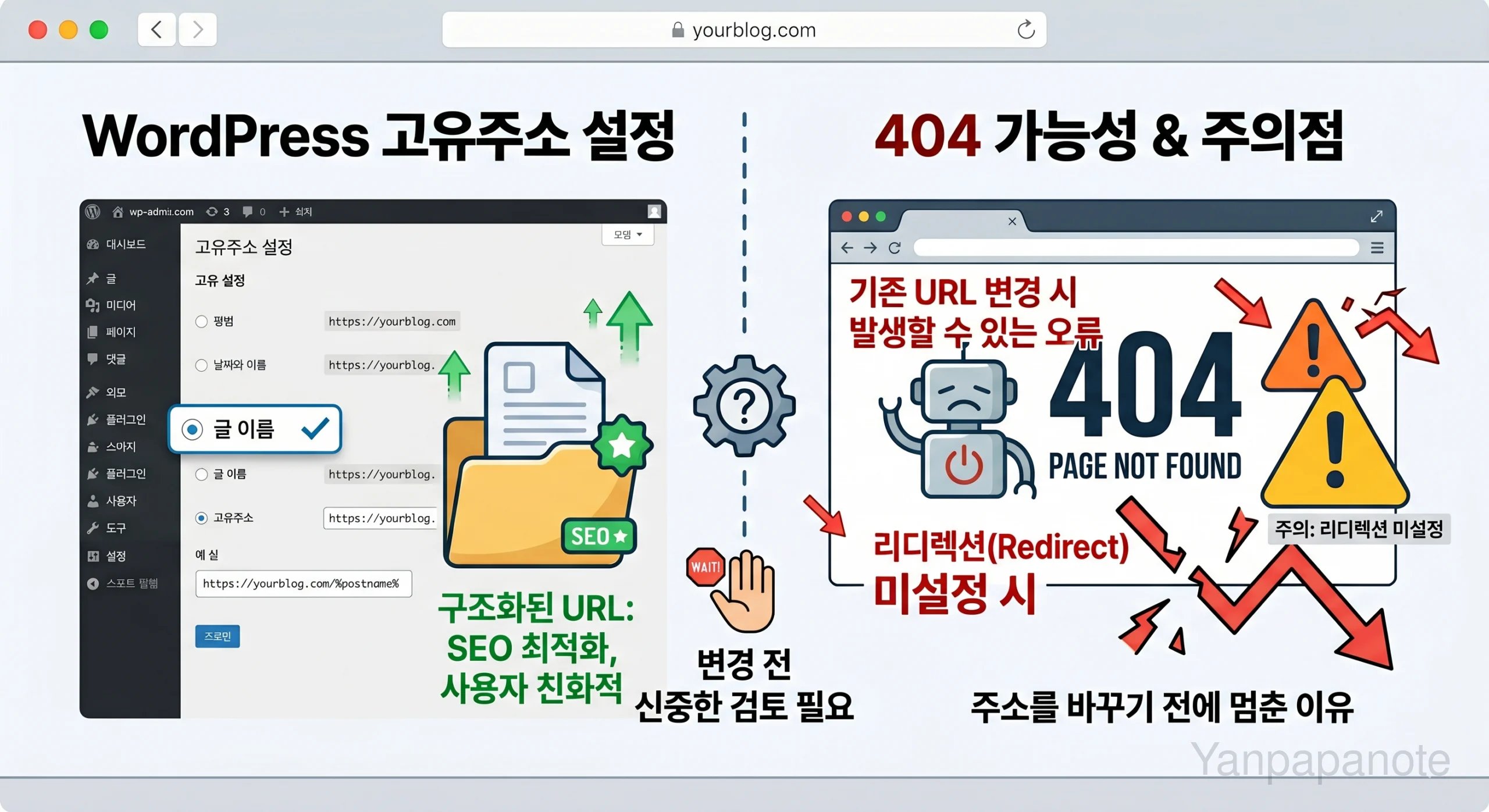Image resolution: width=1489 pixels, height=812 pixels.
Task: Open the 미디어 sidebar item
Action: click(x=111, y=305)
